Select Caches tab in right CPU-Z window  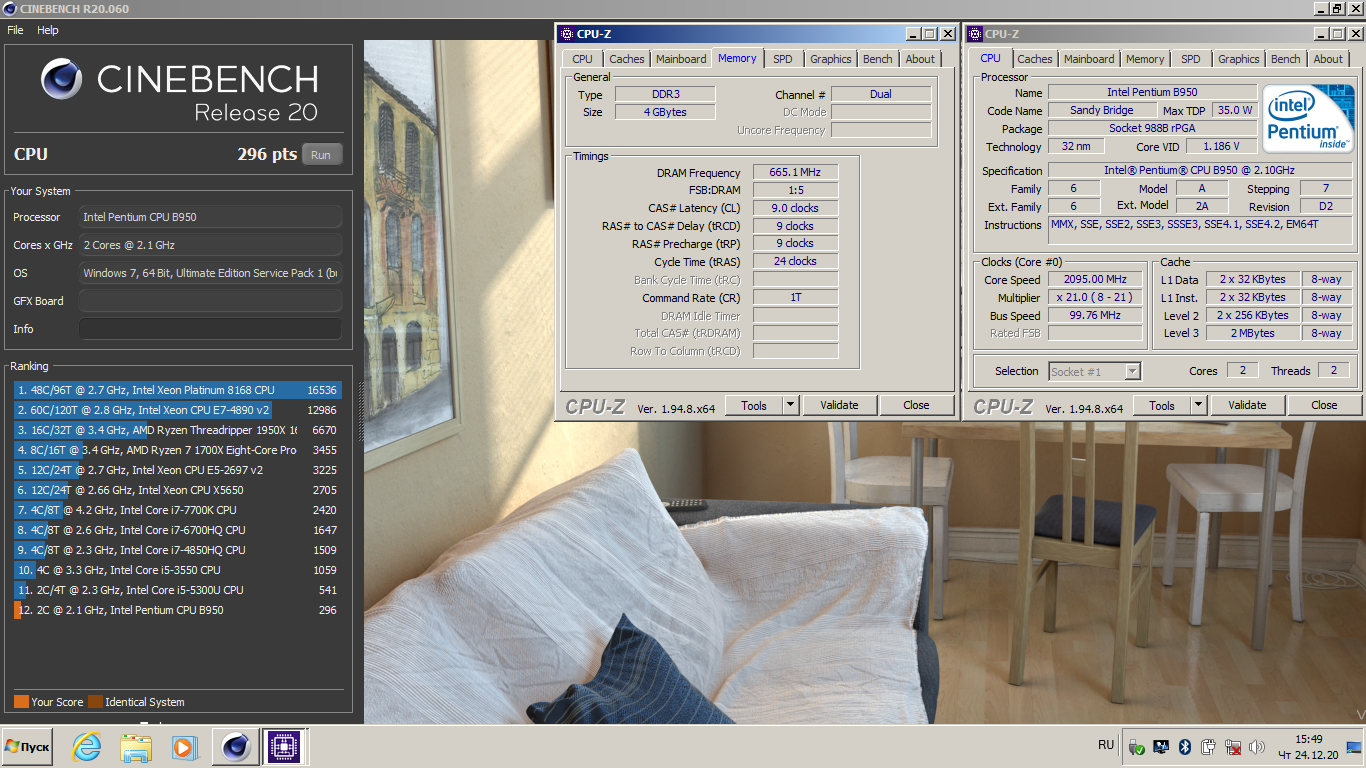(x=1035, y=59)
